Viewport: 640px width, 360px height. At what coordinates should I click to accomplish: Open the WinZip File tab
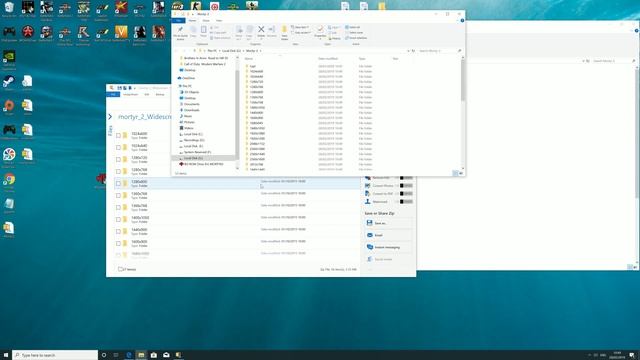tap(113, 94)
